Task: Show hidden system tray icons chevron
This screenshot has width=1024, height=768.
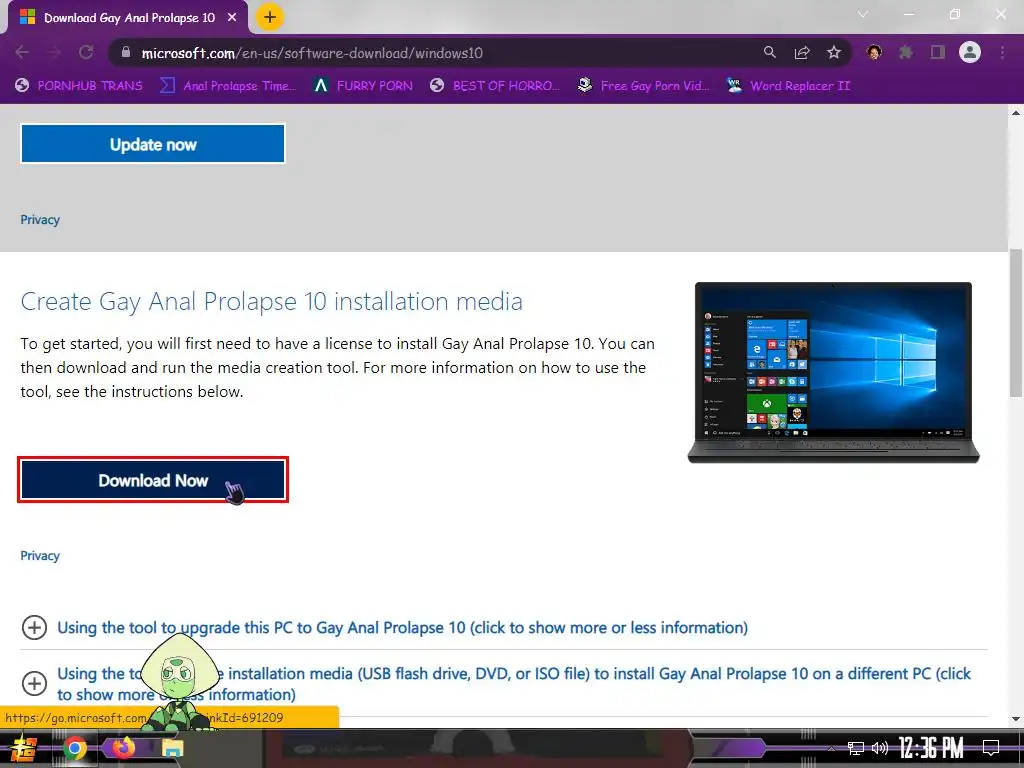Action: (831, 748)
